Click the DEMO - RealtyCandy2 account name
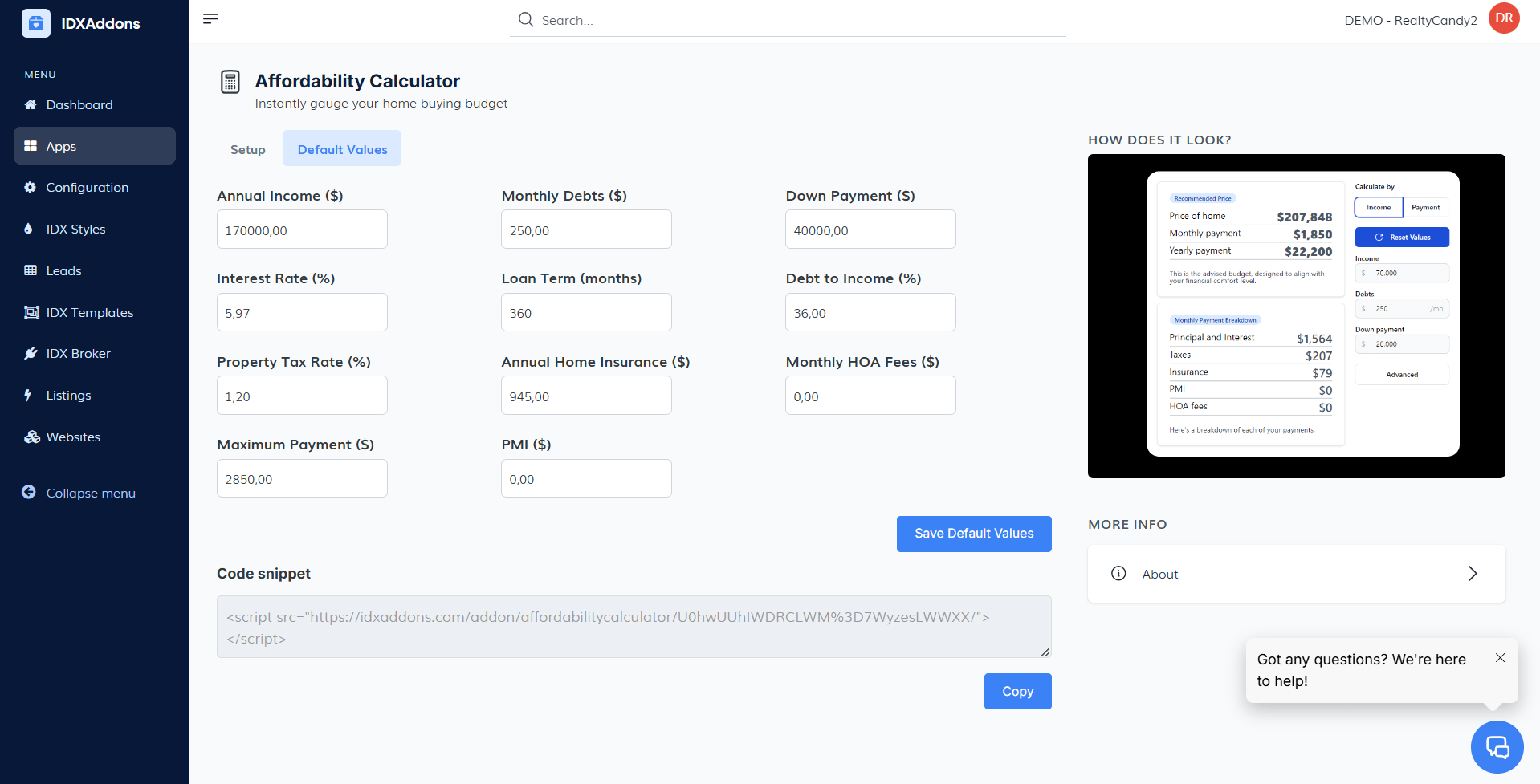This screenshot has width=1540, height=784. 1411,20
